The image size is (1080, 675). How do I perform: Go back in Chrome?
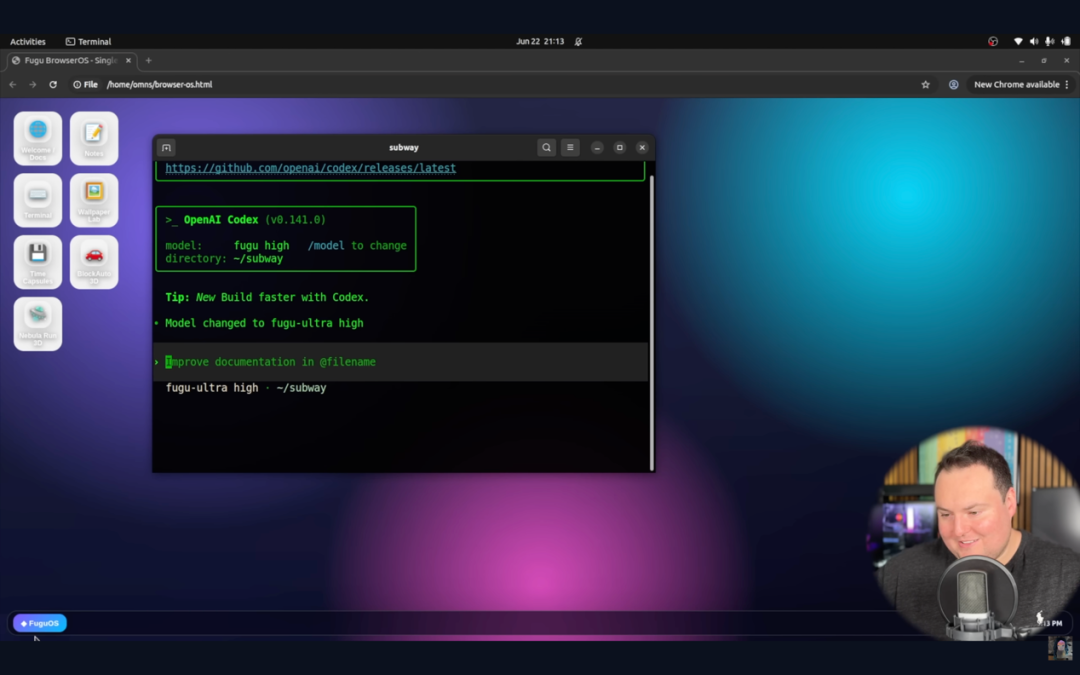pyautogui.click(x=13, y=85)
